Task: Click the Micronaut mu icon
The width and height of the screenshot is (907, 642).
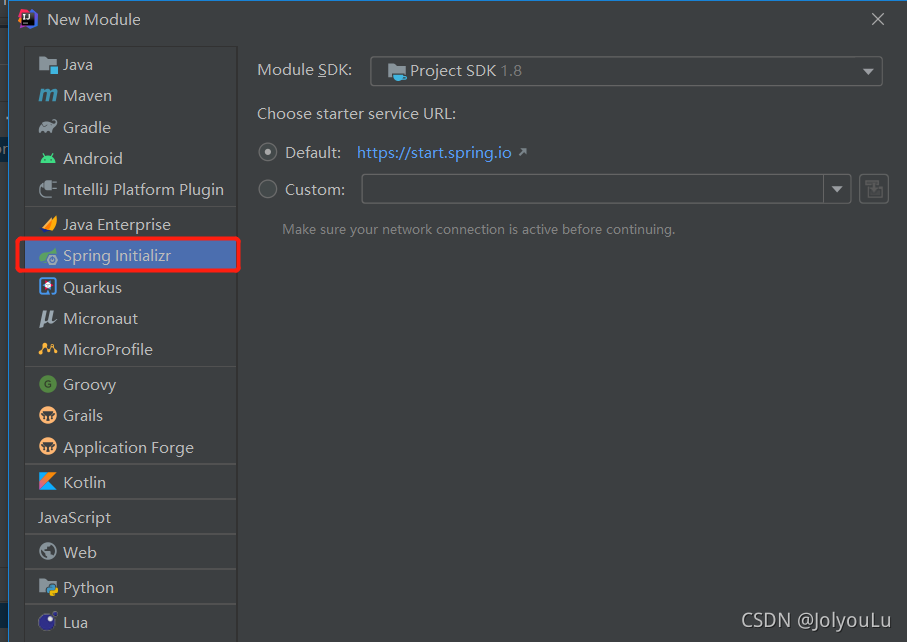Action: tap(47, 318)
